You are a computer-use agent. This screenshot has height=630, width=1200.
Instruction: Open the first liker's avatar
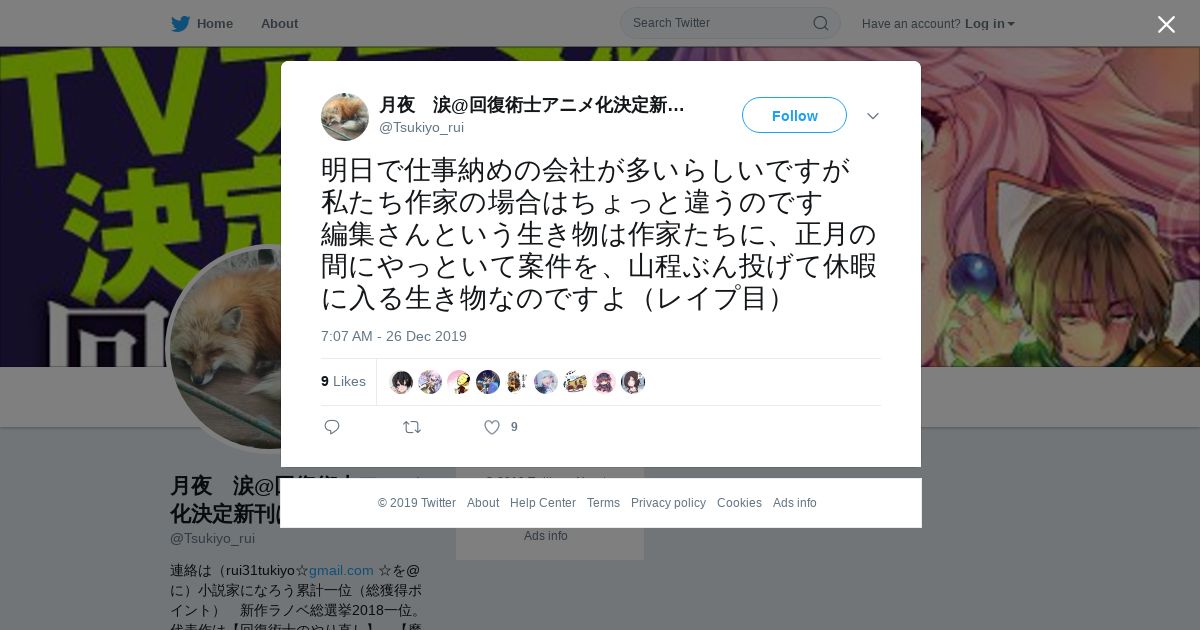(401, 382)
